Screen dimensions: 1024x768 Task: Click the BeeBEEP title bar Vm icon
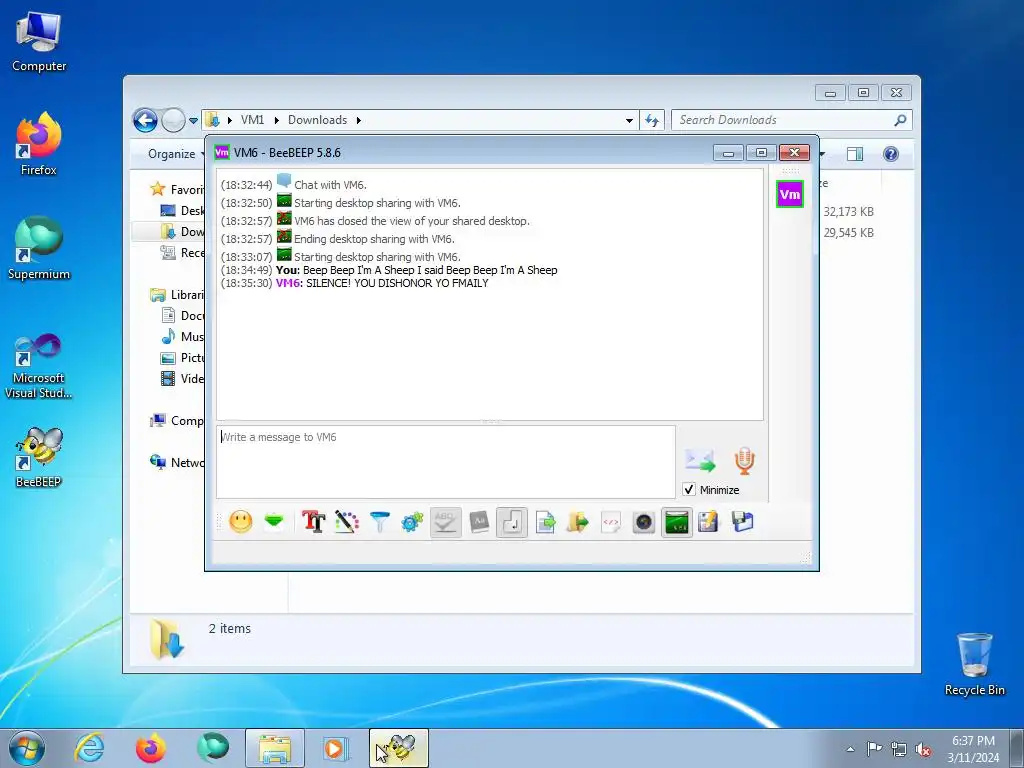point(222,152)
